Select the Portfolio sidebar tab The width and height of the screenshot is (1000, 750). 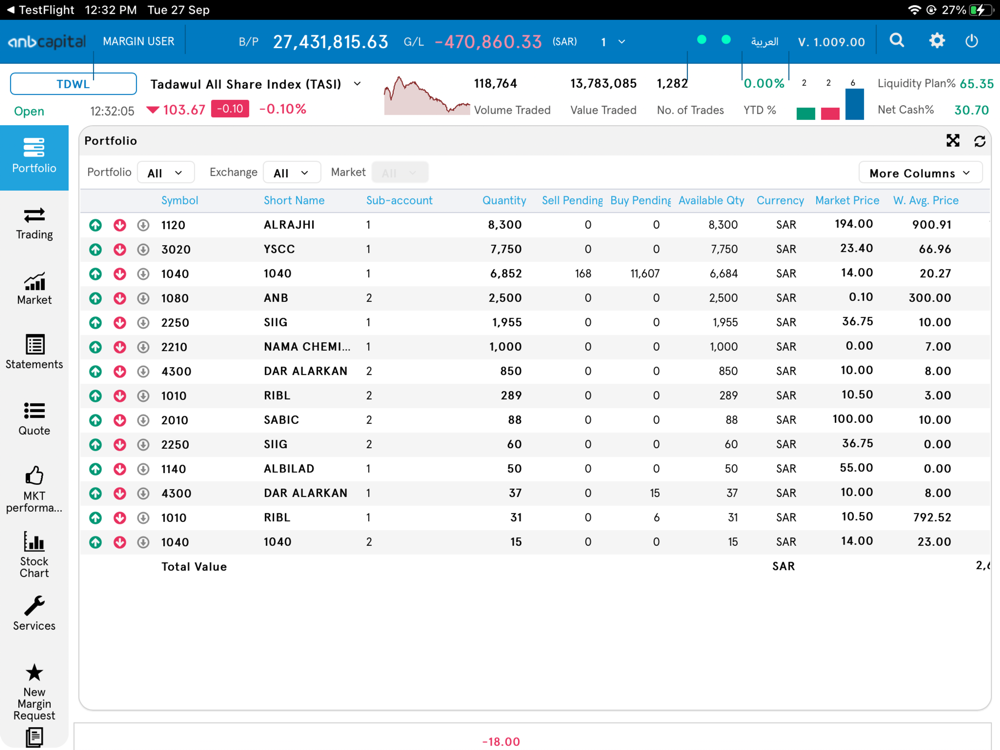(x=34, y=157)
